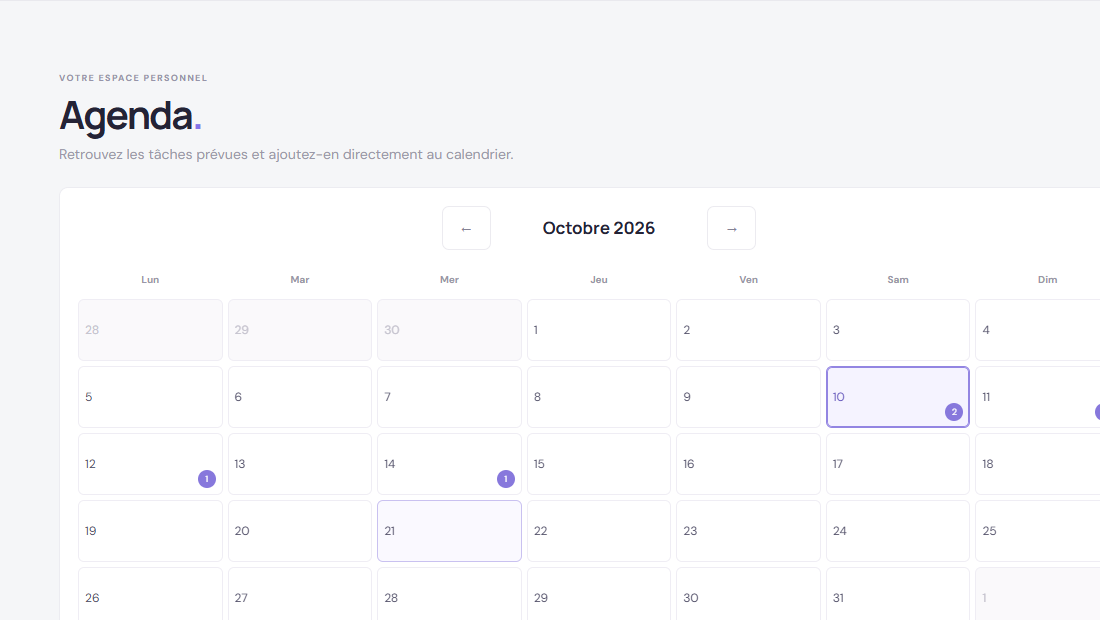The height and width of the screenshot is (620, 1100).
Task: Select highlighted day 10
Action: (897, 397)
